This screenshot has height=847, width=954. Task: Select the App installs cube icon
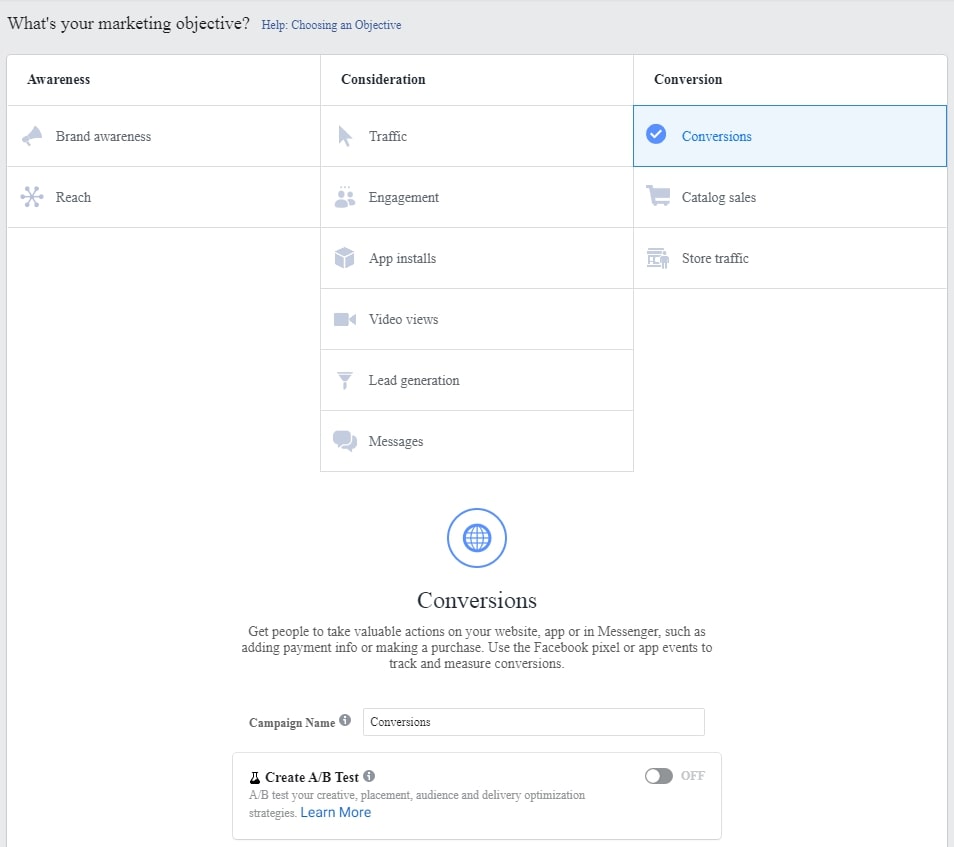[345, 258]
